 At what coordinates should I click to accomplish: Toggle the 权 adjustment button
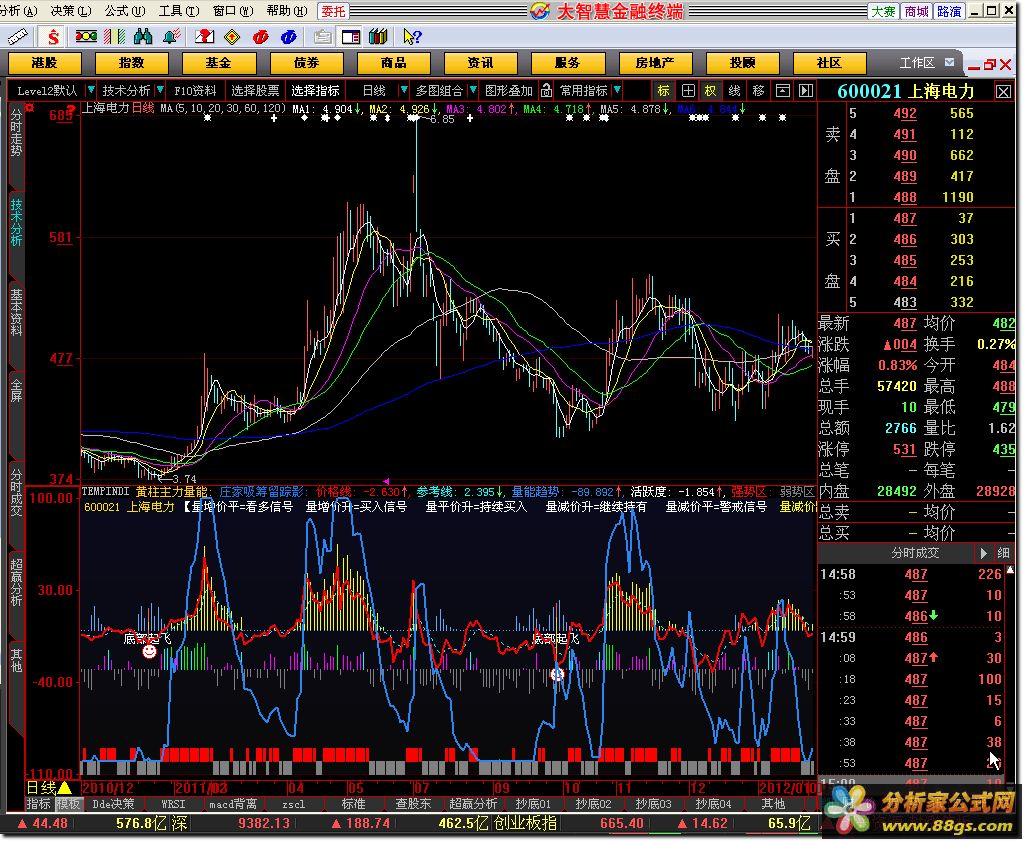pos(711,91)
